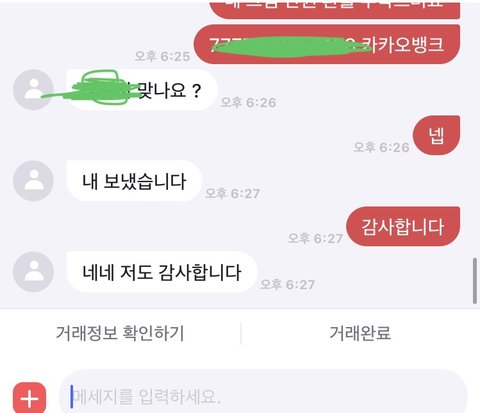Open avatar beside '네네 저도 감사합니다' message

(33, 272)
